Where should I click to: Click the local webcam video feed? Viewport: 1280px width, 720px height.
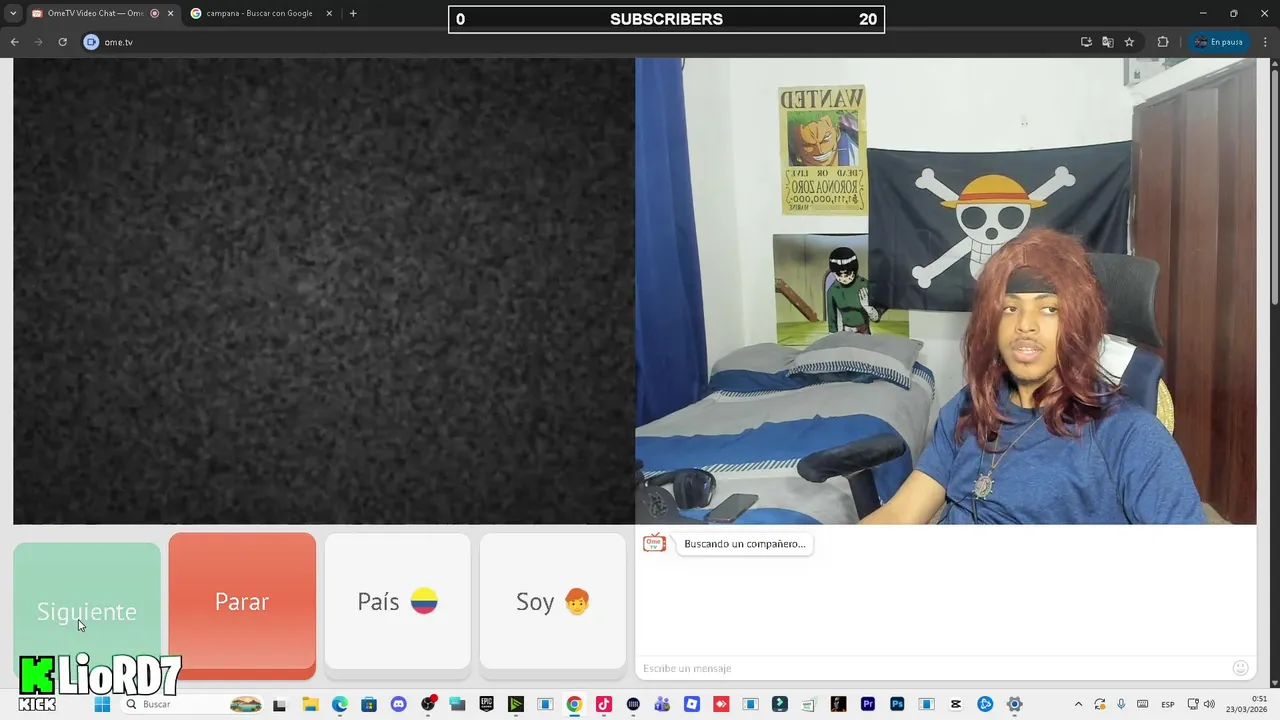point(945,291)
